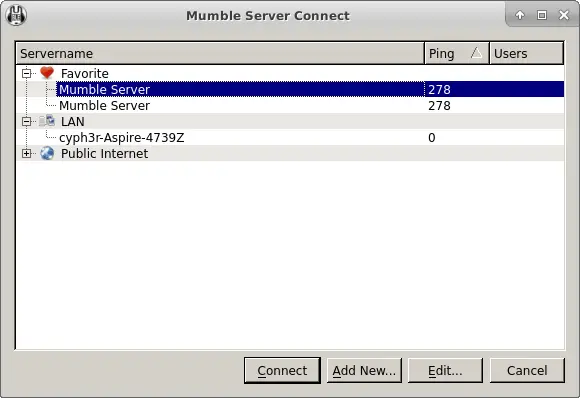
Task: Sort by Servername column header
Action: (x=220, y=53)
